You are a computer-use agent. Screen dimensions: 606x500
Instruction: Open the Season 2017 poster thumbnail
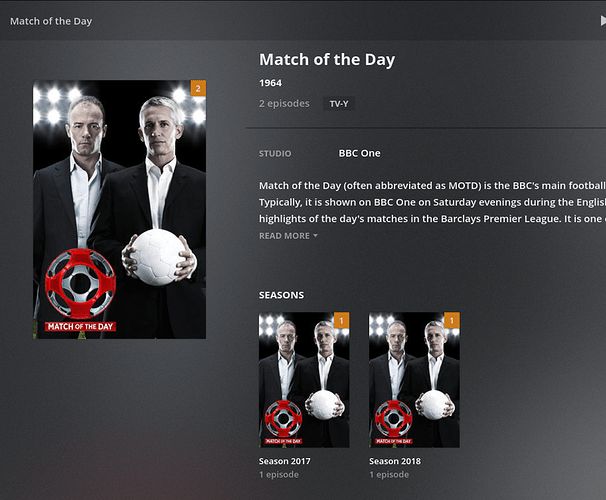[x=304, y=380]
